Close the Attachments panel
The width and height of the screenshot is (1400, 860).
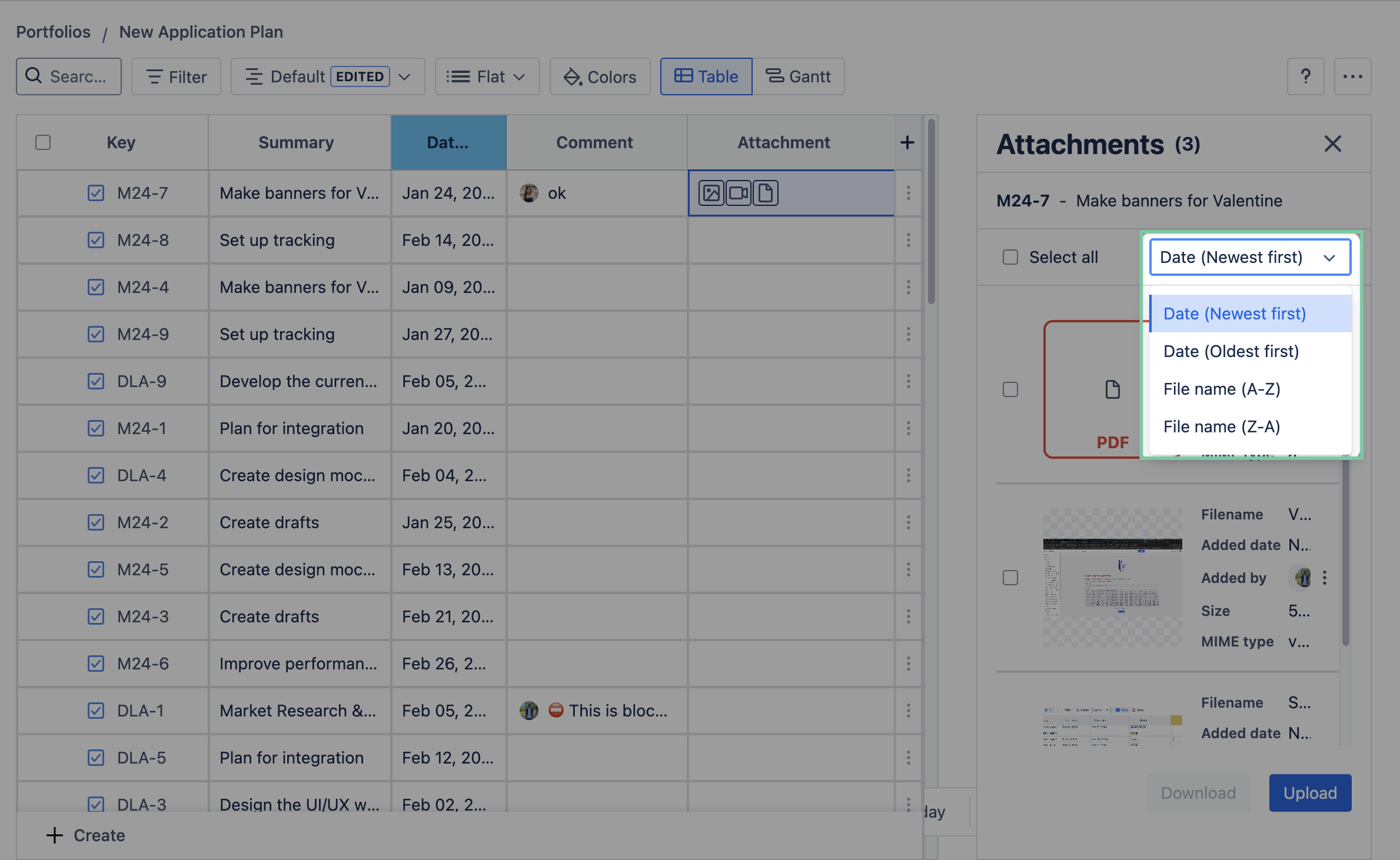(x=1332, y=144)
